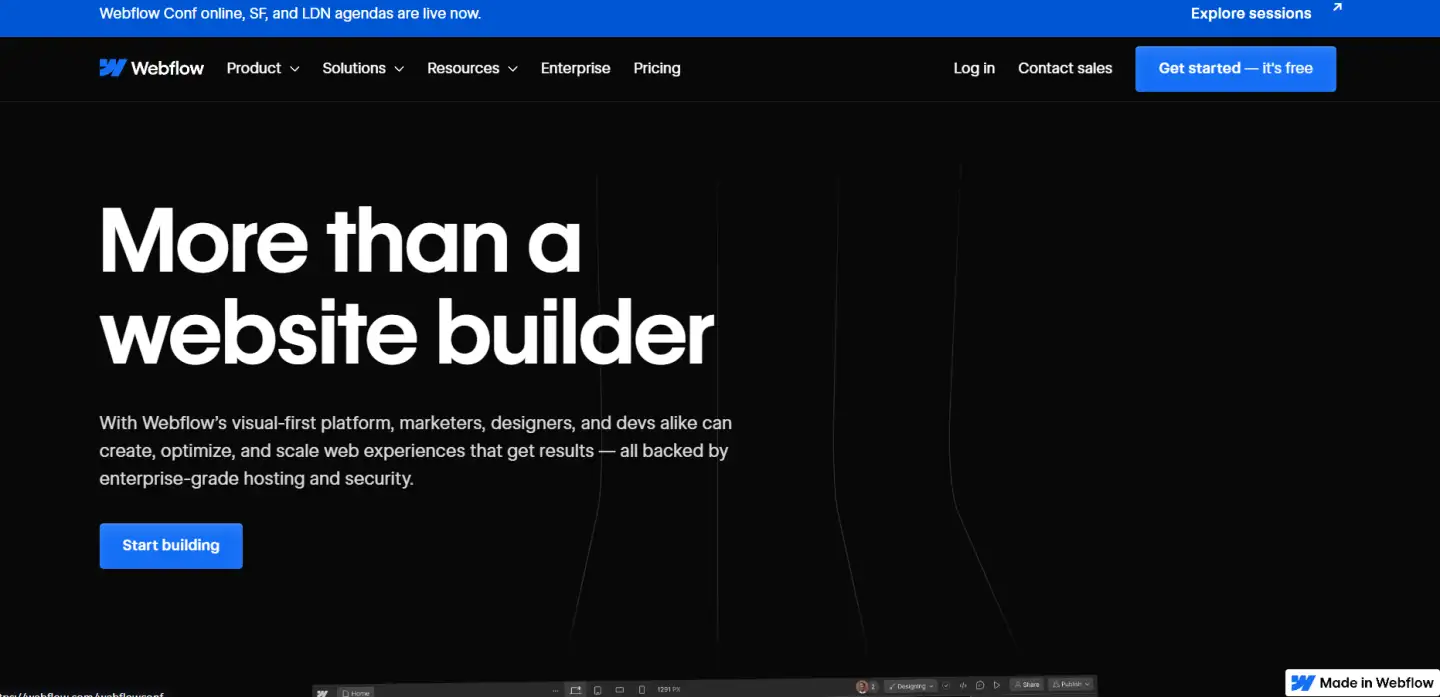The width and height of the screenshot is (1440, 697).
Task: Open the Product dropdown menu
Action: (263, 68)
